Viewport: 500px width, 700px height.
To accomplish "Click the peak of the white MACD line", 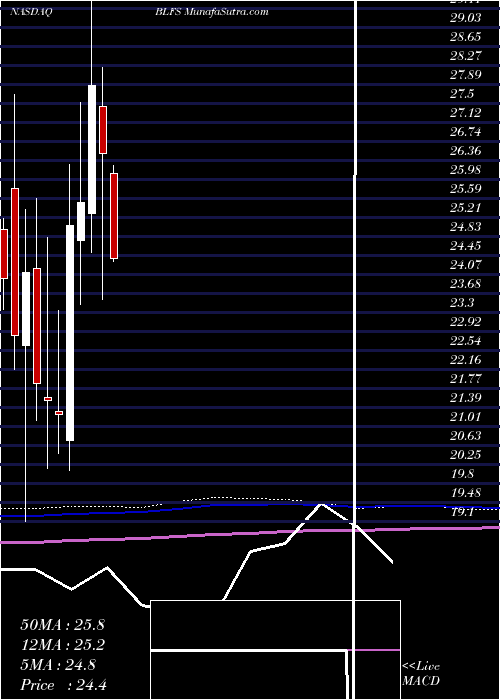I will [x=321, y=504].
